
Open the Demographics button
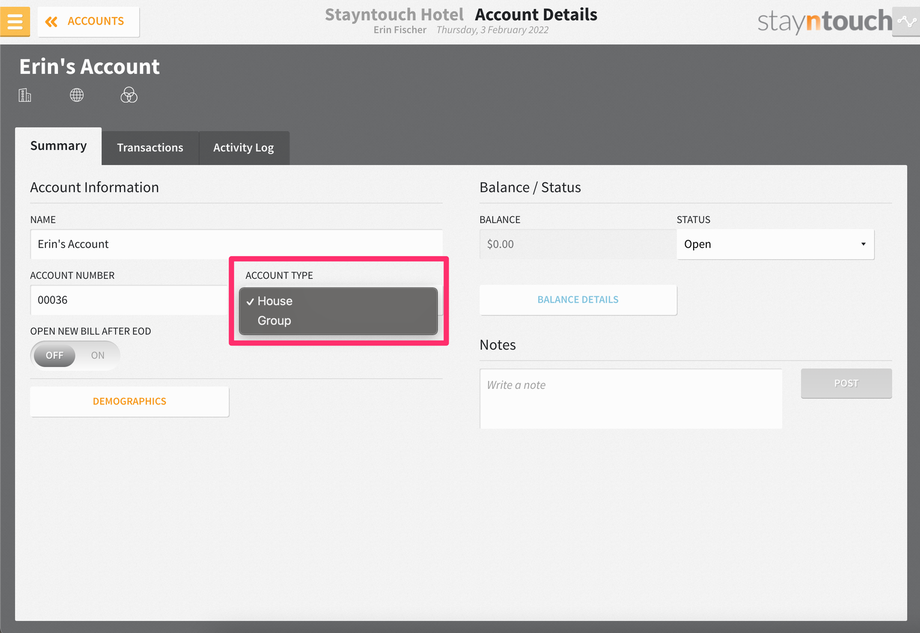click(130, 401)
